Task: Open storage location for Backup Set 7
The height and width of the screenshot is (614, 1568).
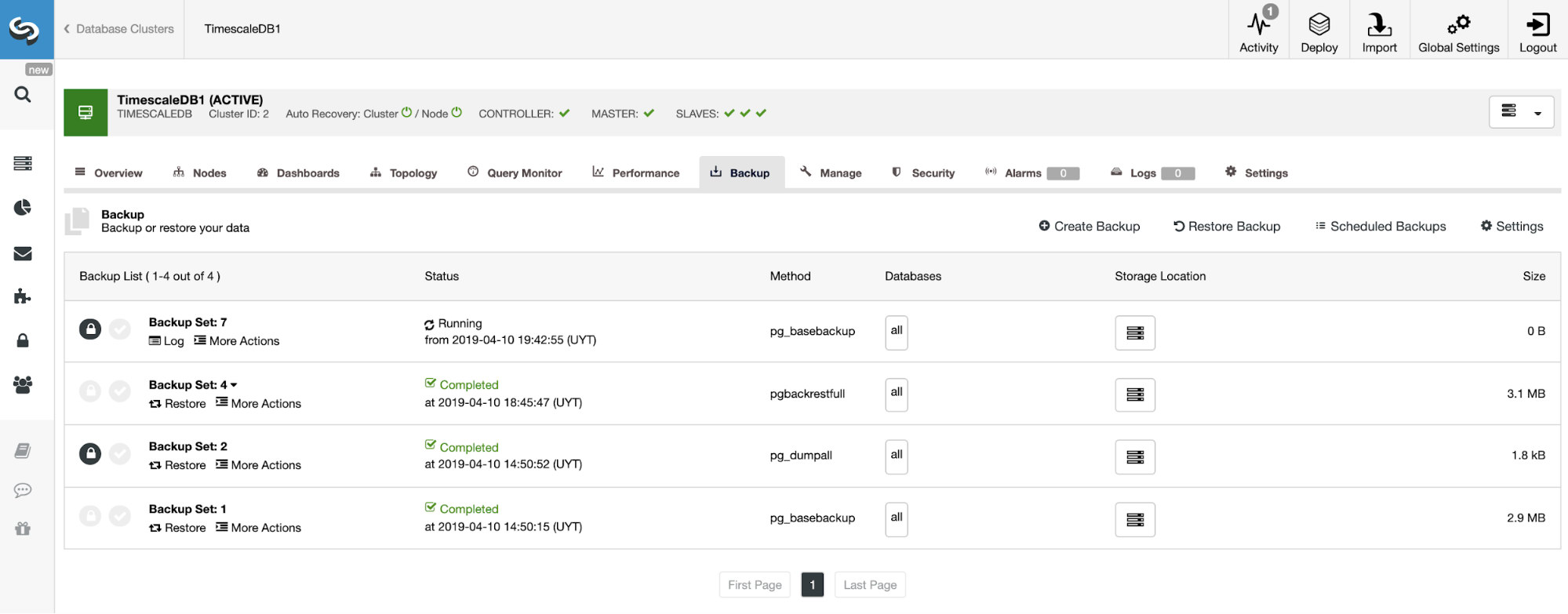Action: [1135, 333]
